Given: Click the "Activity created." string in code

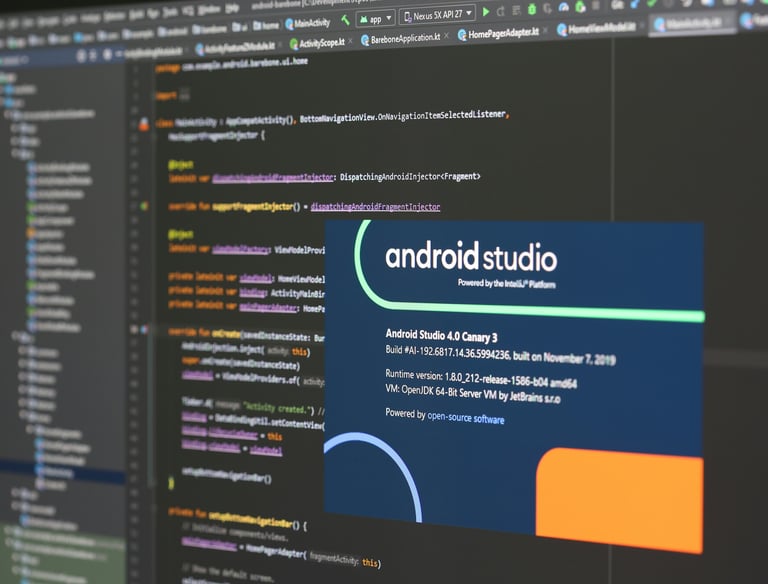Looking at the screenshot, I should click(278, 407).
